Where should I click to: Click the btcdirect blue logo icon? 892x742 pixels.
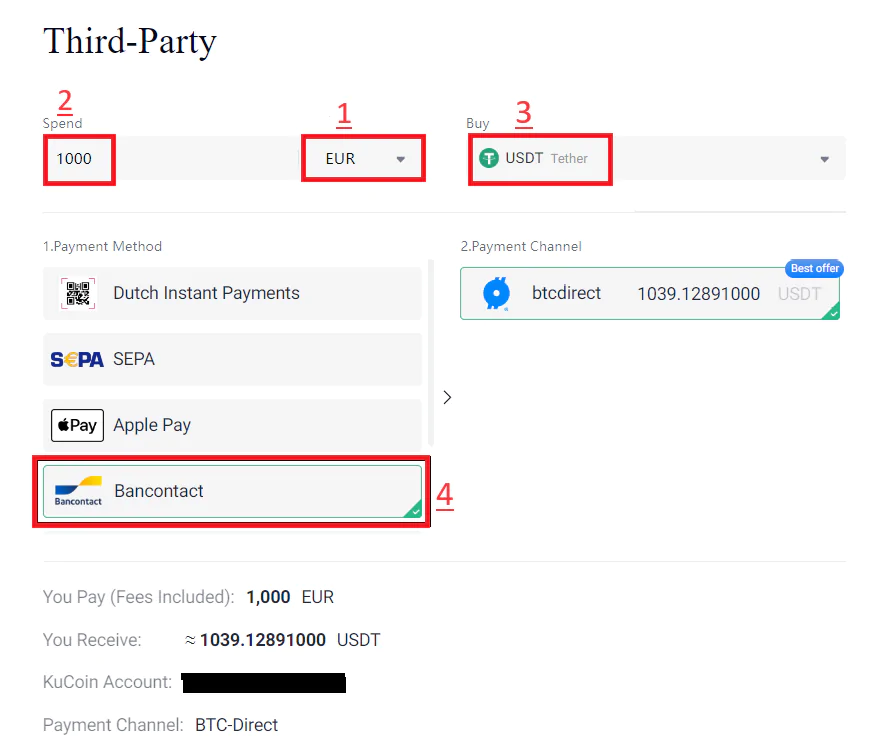(x=497, y=294)
